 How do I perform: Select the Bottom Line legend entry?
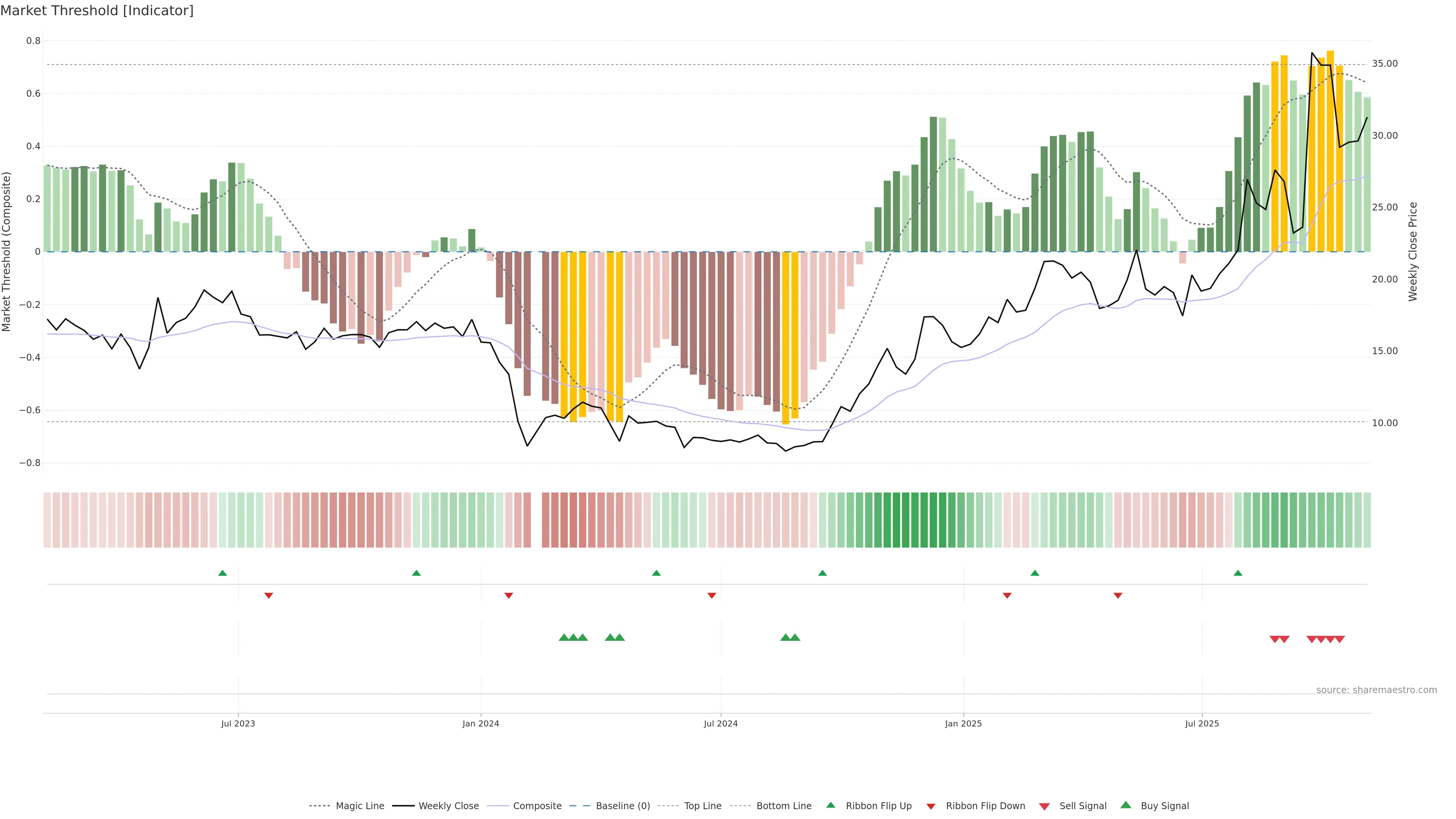(783, 806)
